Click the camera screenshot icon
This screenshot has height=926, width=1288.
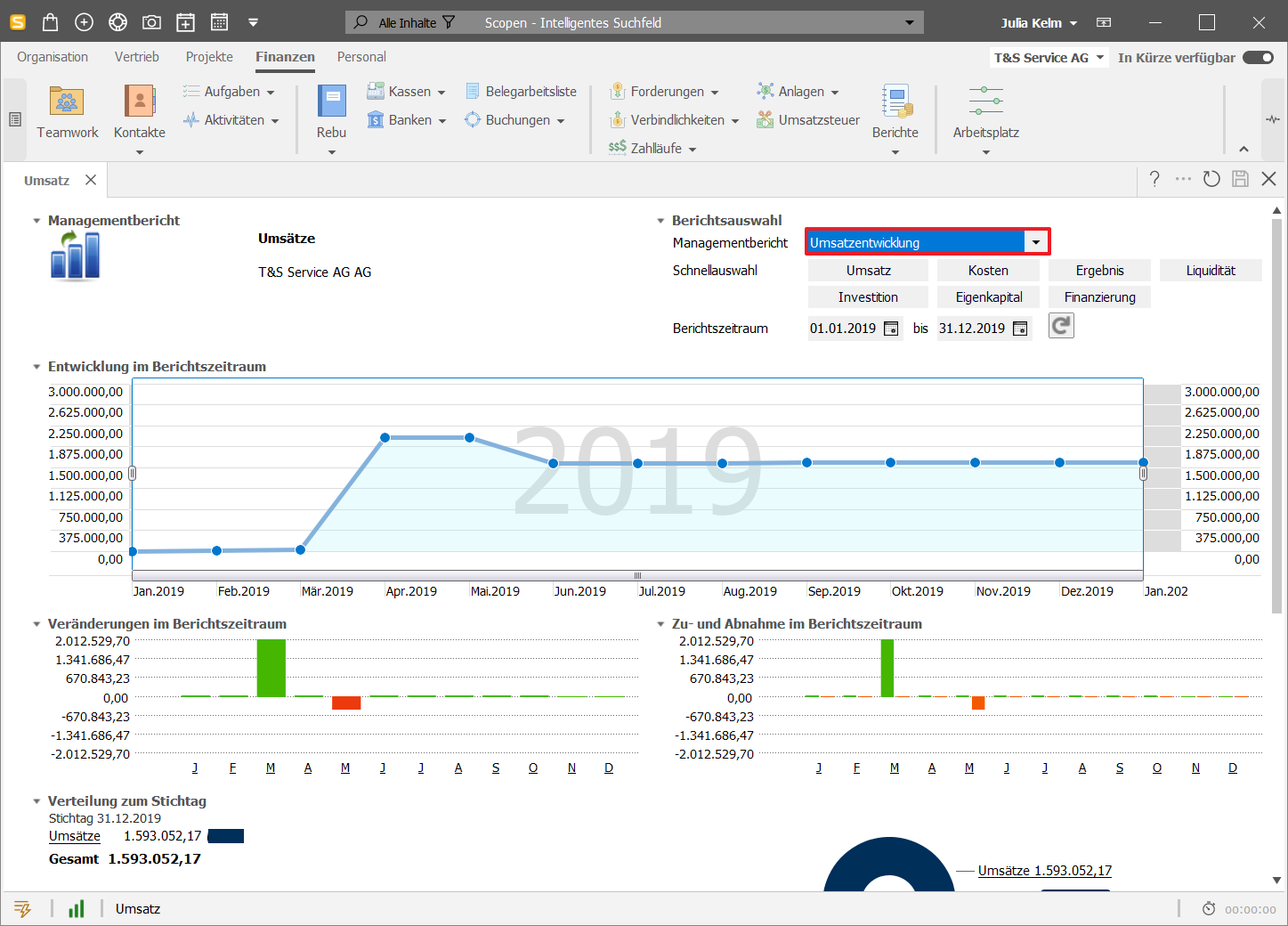pyautogui.click(x=151, y=22)
